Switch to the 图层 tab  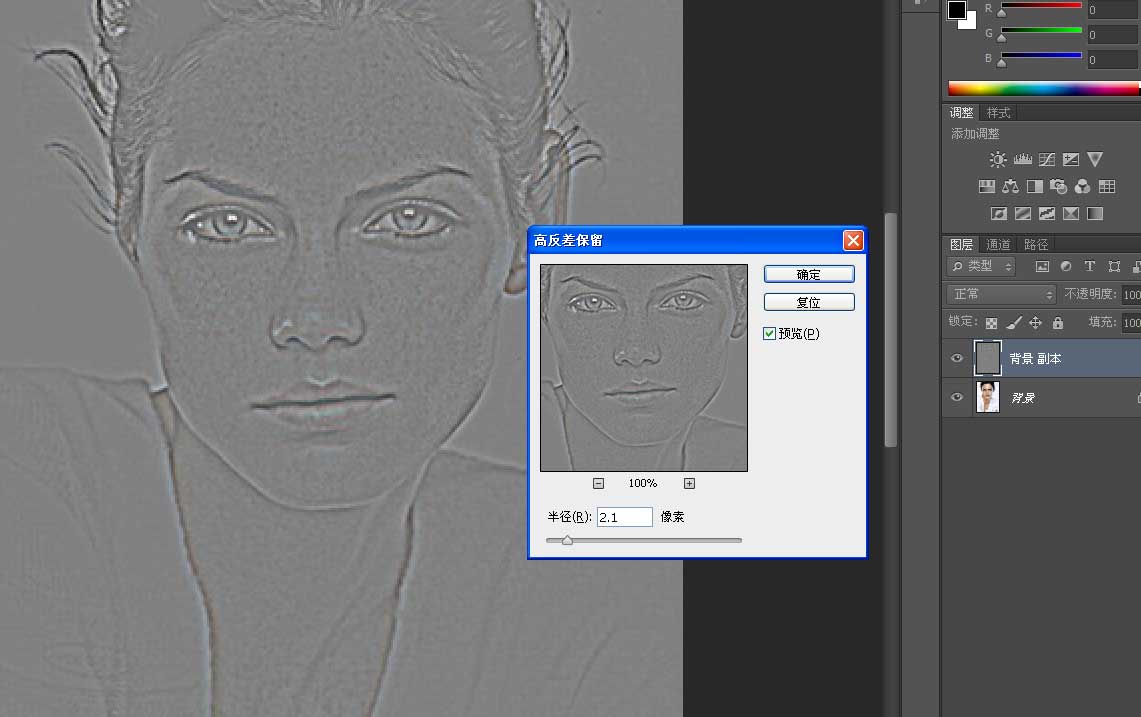961,245
